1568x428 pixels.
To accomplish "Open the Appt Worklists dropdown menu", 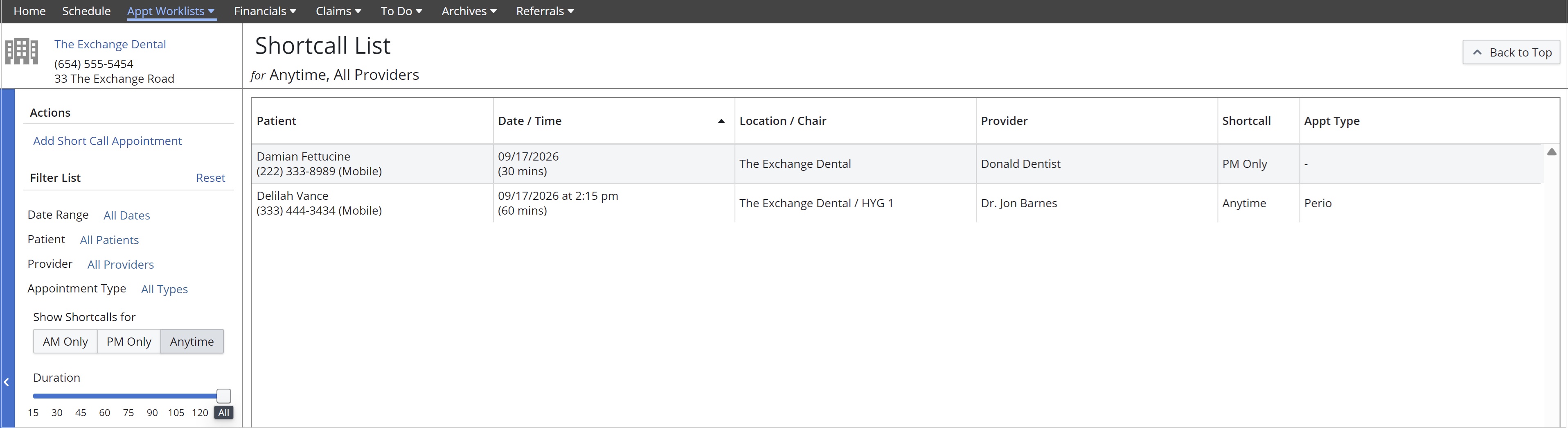I will (171, 11).
